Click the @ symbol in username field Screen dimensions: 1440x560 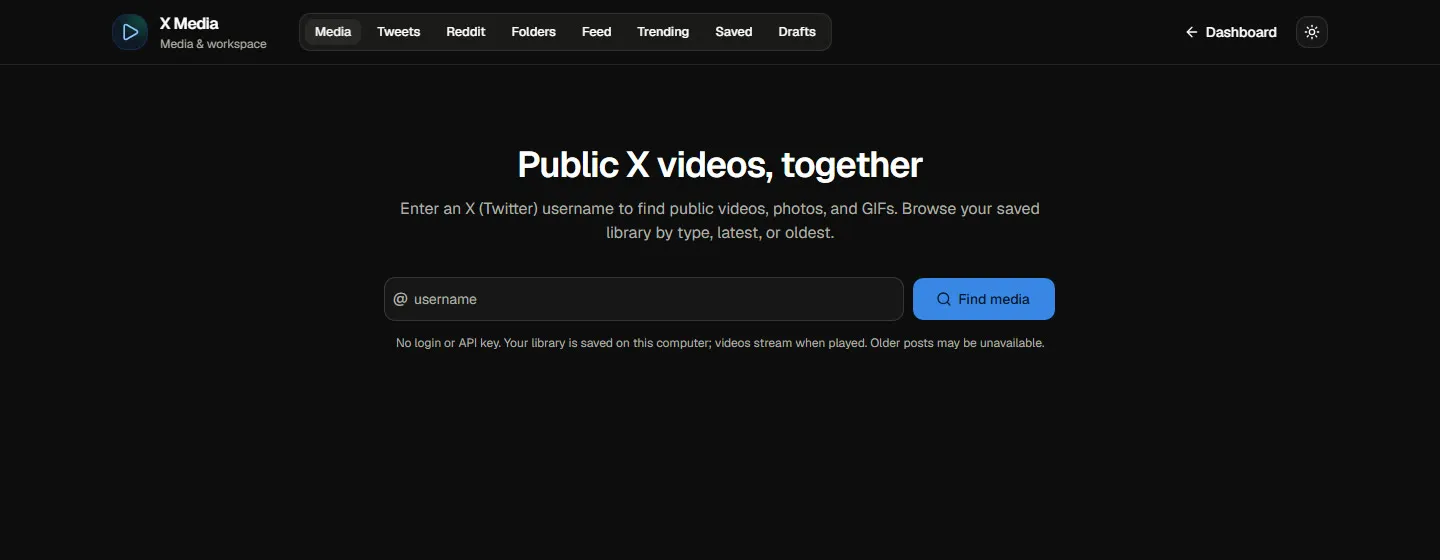pos(400,299)
